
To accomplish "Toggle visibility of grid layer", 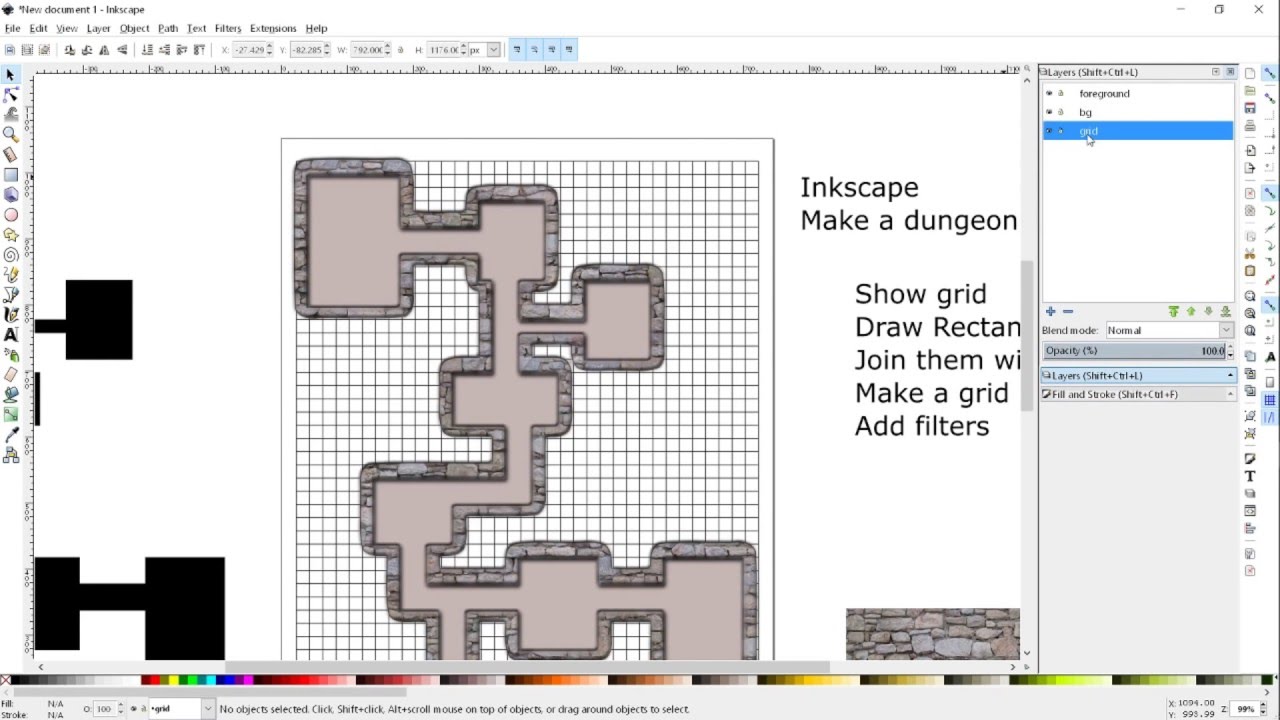I will 1049,131.
